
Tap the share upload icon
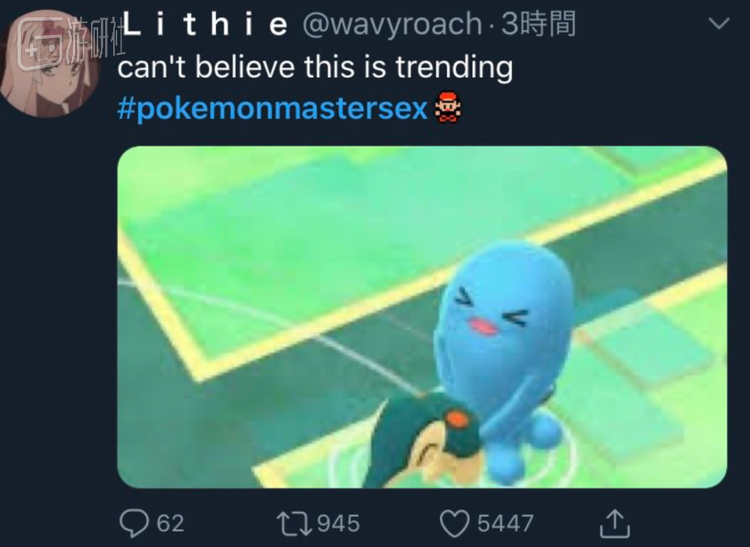(615, 523)
